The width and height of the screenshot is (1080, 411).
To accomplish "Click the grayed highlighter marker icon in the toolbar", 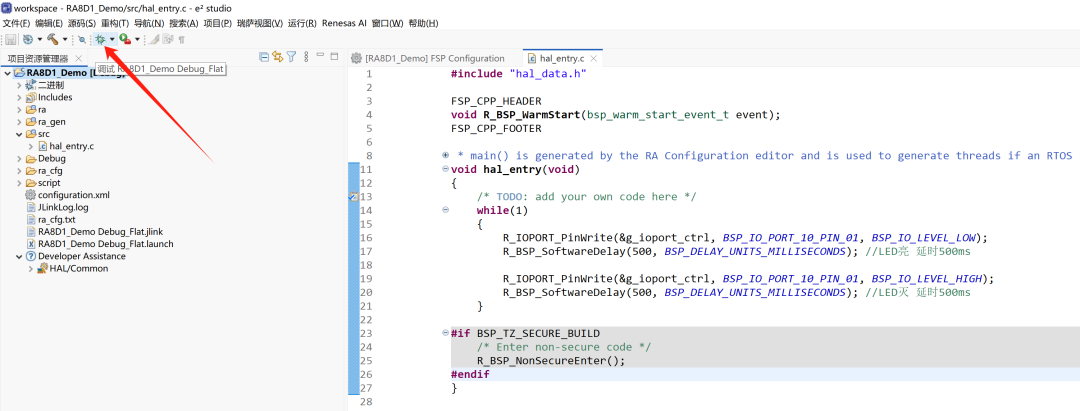I will click(x=154, y=39).
